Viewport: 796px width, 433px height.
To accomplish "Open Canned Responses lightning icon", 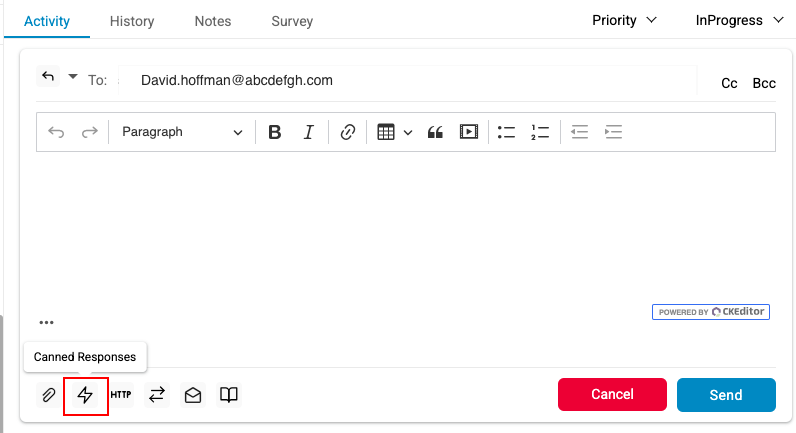I will coord(85,395).
